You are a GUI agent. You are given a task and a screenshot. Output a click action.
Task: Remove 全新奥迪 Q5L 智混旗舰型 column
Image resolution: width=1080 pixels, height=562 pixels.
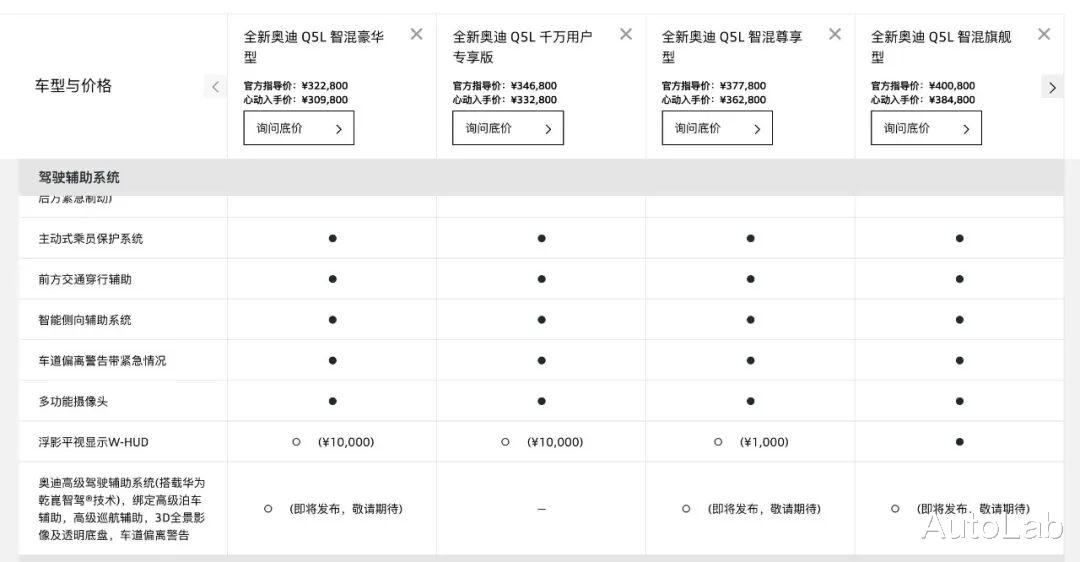point(1044,34)
